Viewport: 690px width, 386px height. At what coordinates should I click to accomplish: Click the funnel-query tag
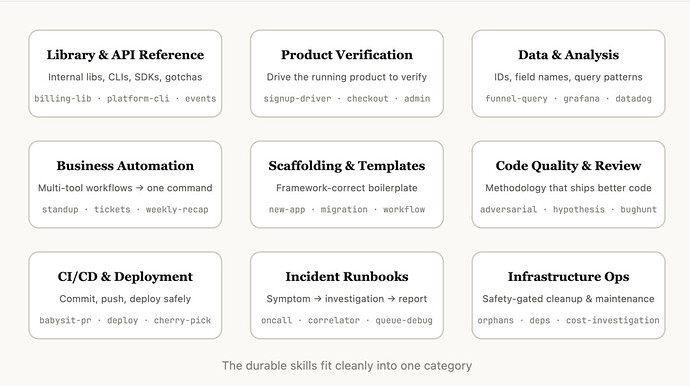516,99
